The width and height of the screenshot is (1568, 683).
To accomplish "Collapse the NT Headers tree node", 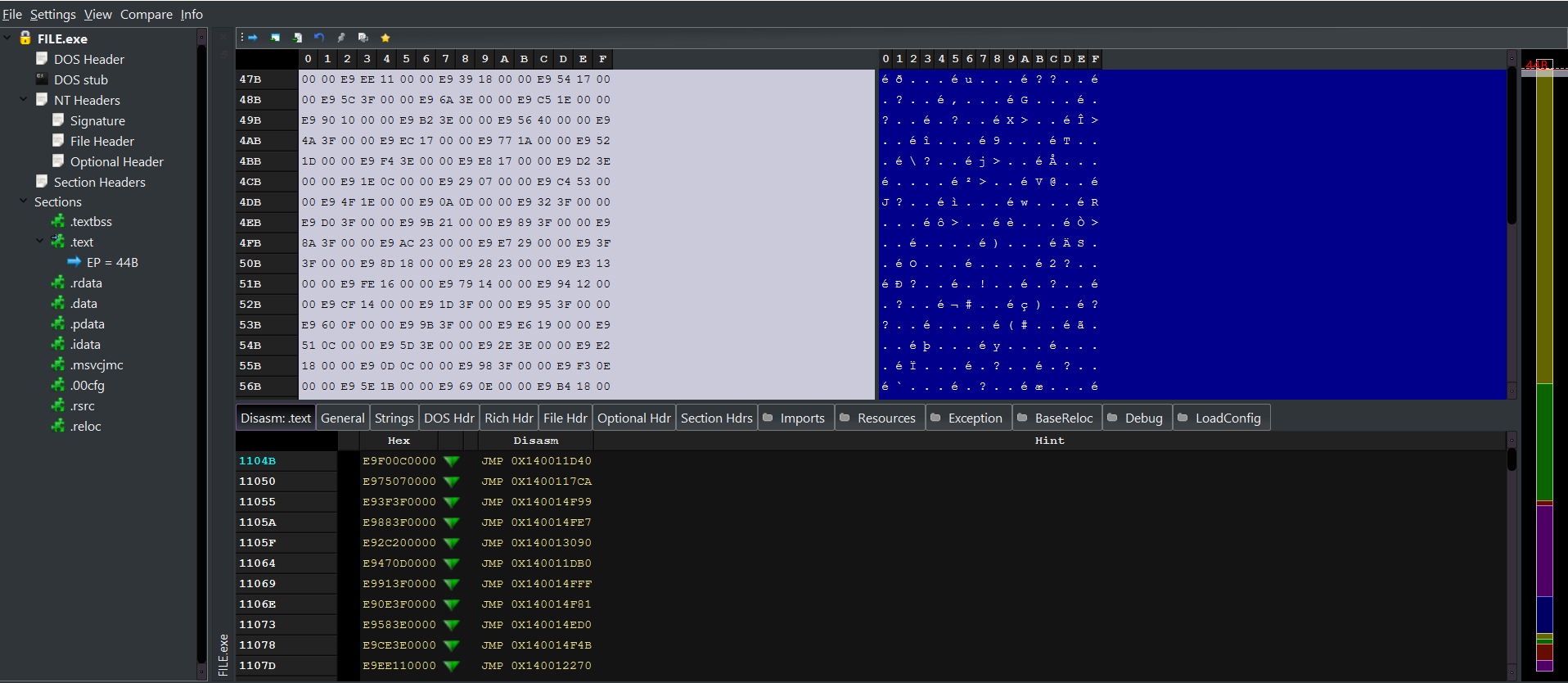I will [x=24, y=99].
